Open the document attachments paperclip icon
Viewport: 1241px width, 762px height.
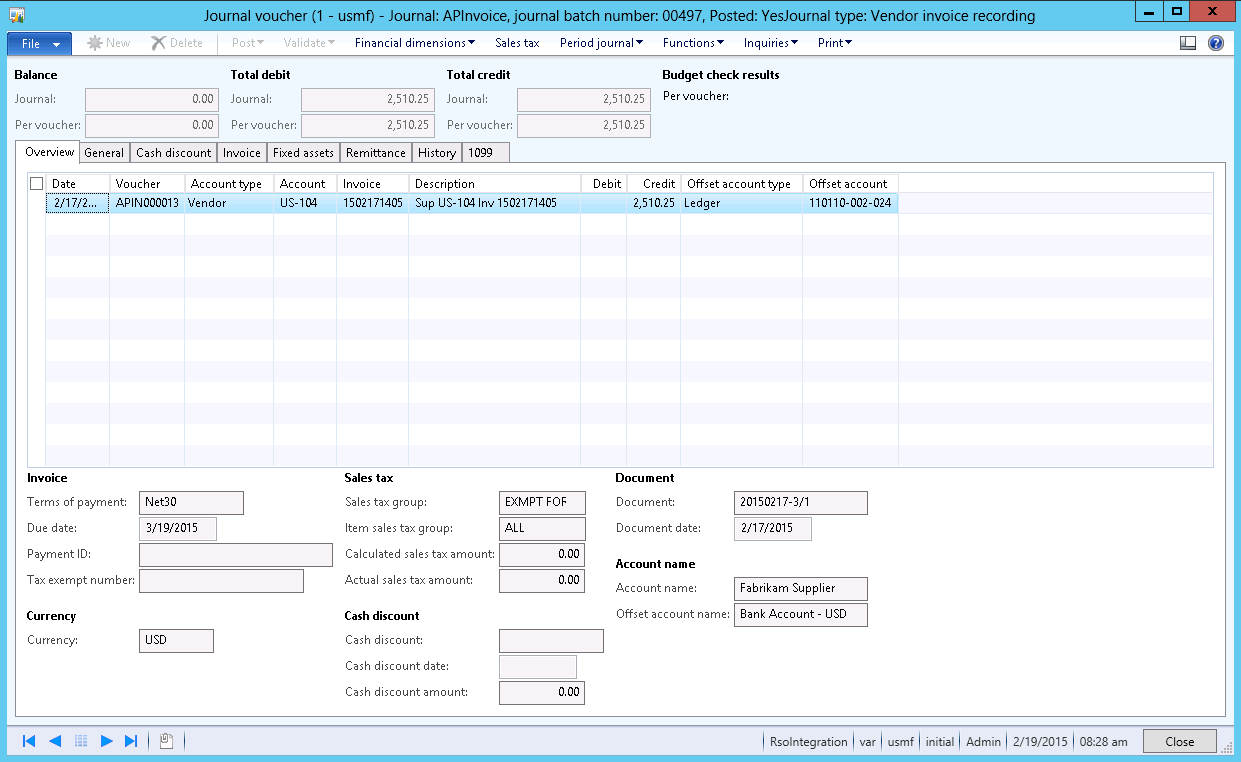(x=164, y=740)
